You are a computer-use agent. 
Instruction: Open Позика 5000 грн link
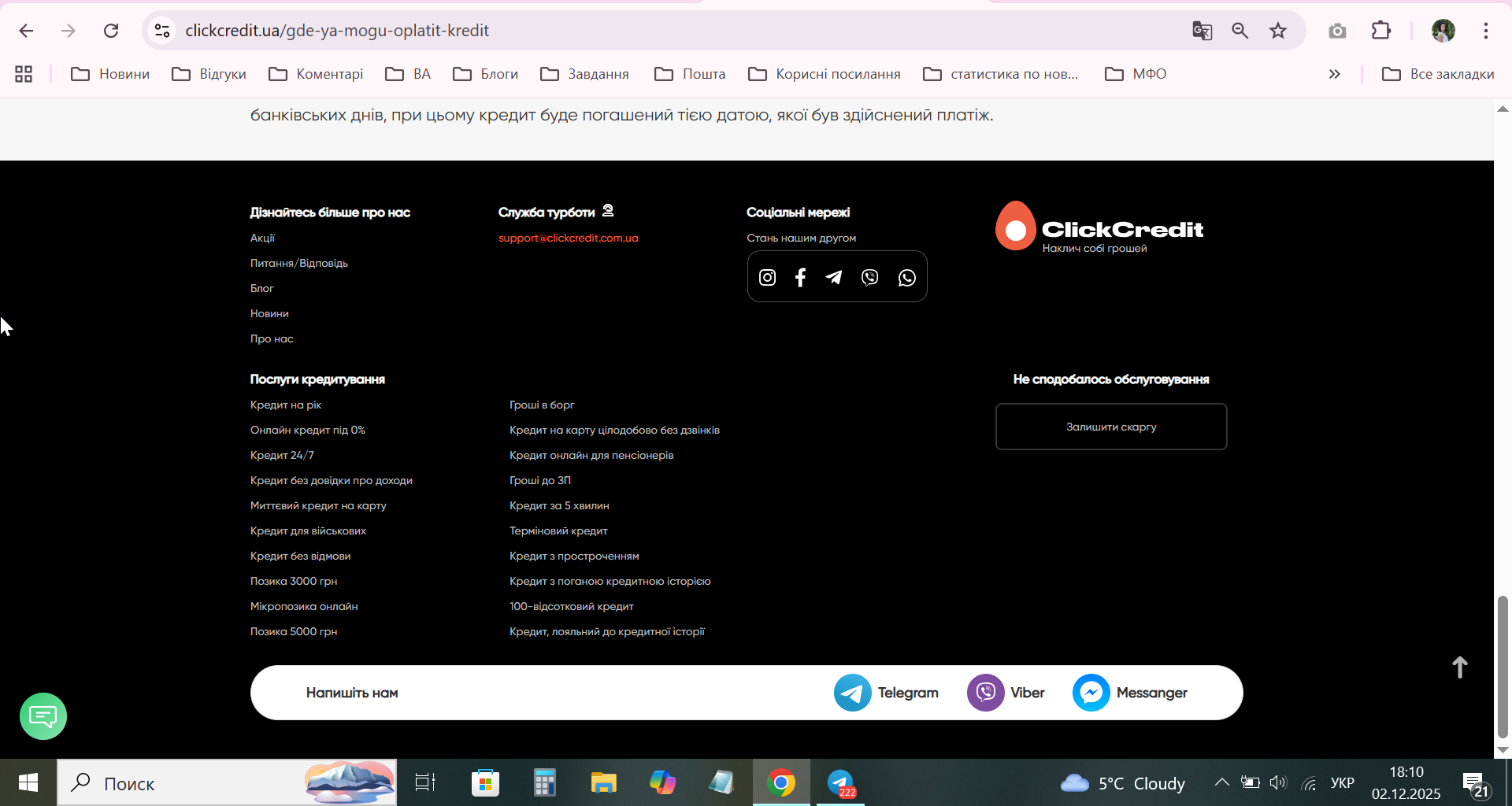[294, 631]
